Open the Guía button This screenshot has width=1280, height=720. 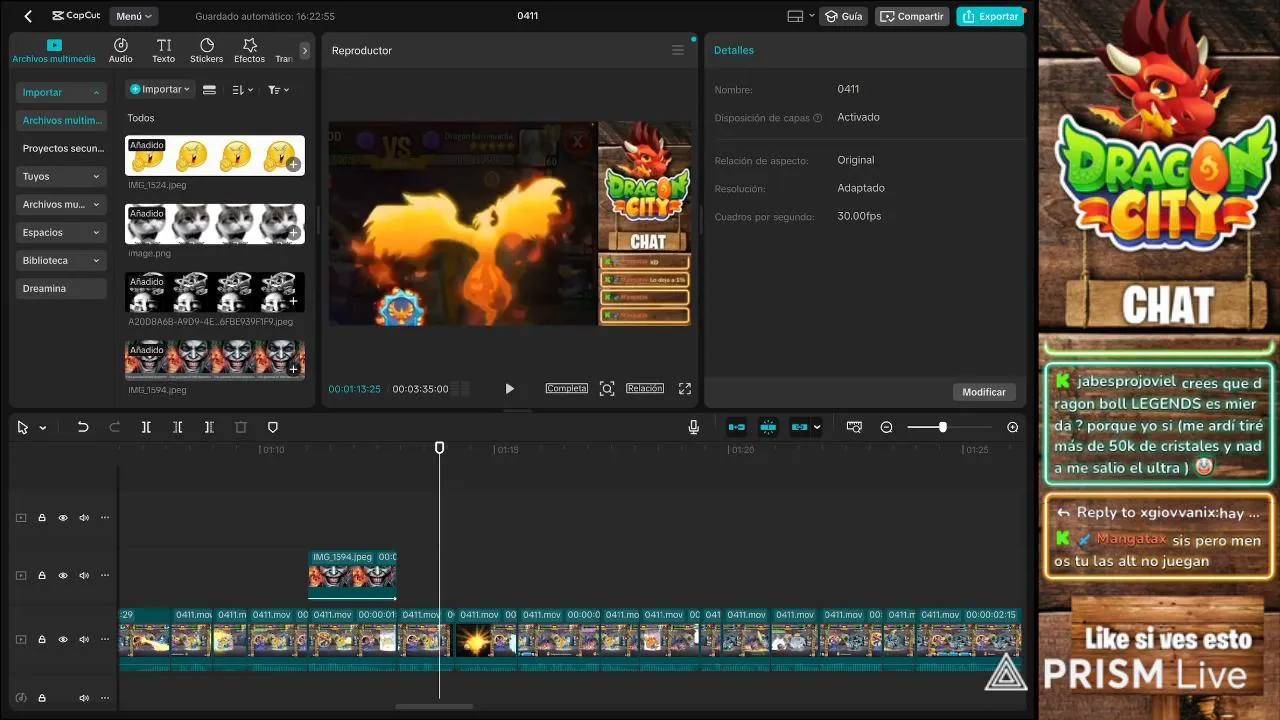[x=843, y=16]
